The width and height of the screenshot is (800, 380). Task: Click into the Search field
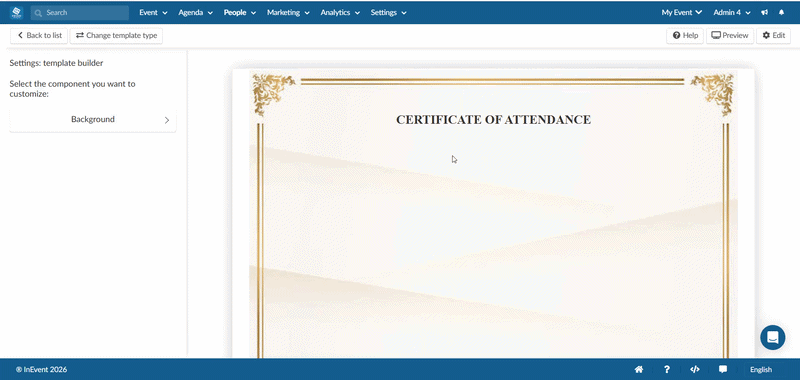tap(80, 13)
